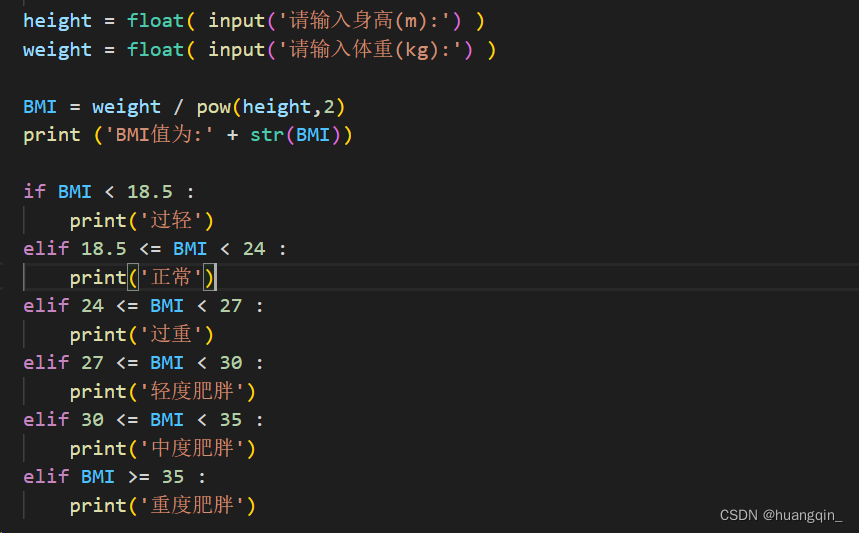Screen dimensions: 859x533
Task: Click 'input' on the weight line
Action: click(x=237, y=50)
